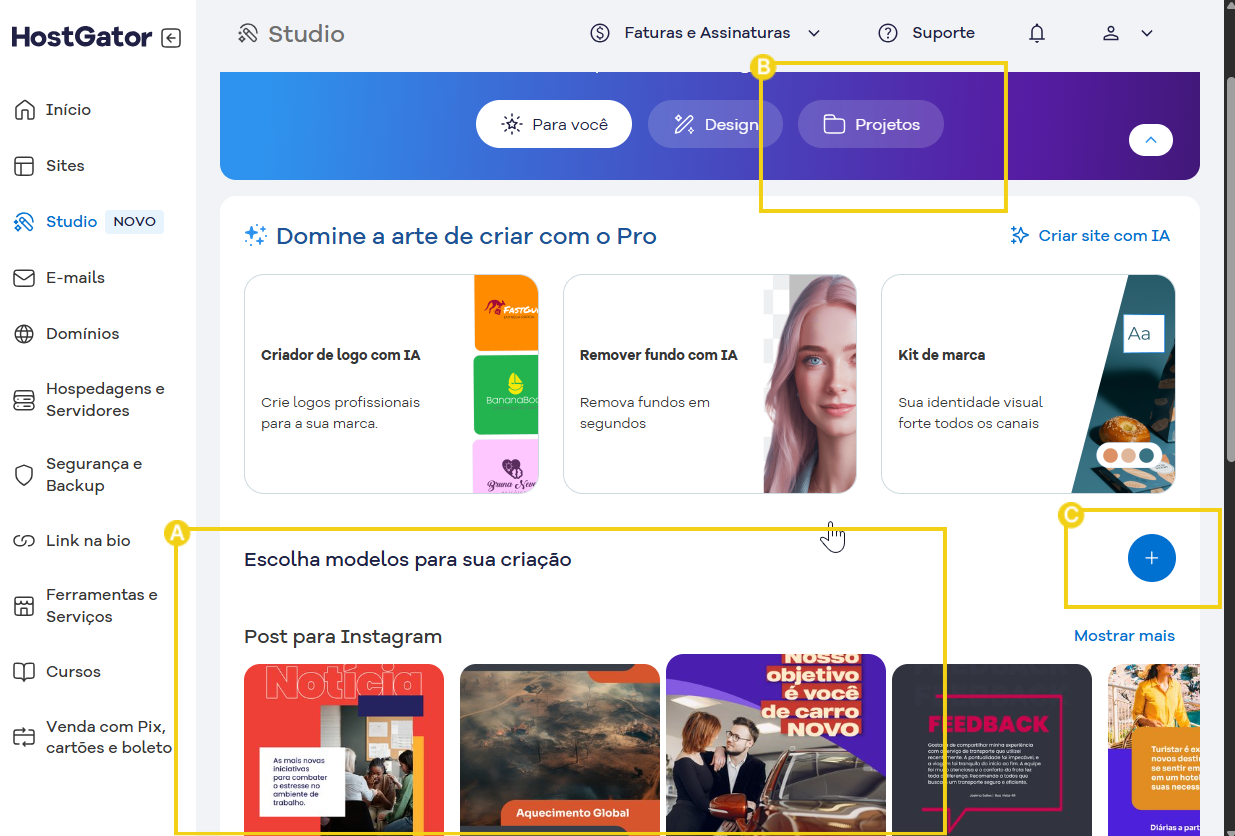Open the Remover fundo com IA card
Screen dimensions: 1235x836
710,384
